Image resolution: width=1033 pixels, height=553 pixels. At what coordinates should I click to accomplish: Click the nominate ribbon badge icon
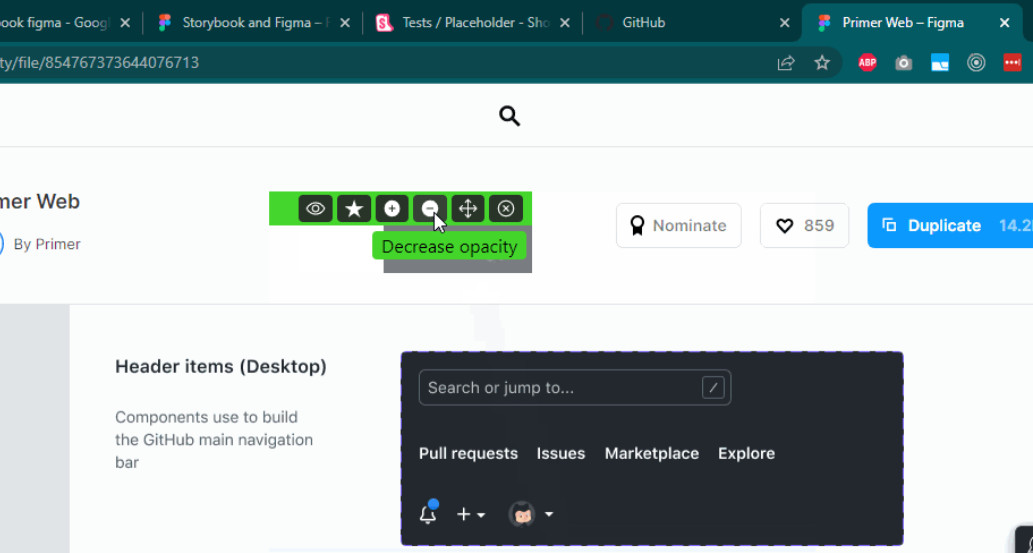pos(637,226)
